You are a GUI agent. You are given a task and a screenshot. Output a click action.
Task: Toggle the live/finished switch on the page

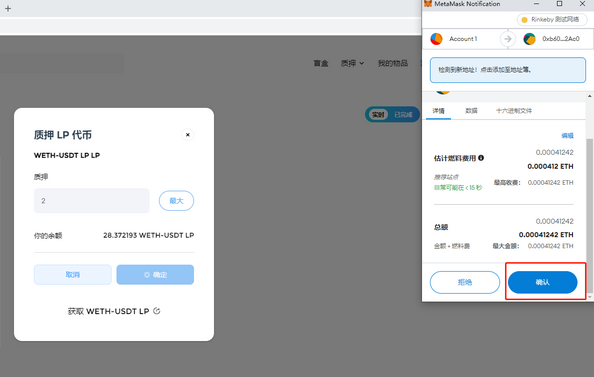coord(392,114)
